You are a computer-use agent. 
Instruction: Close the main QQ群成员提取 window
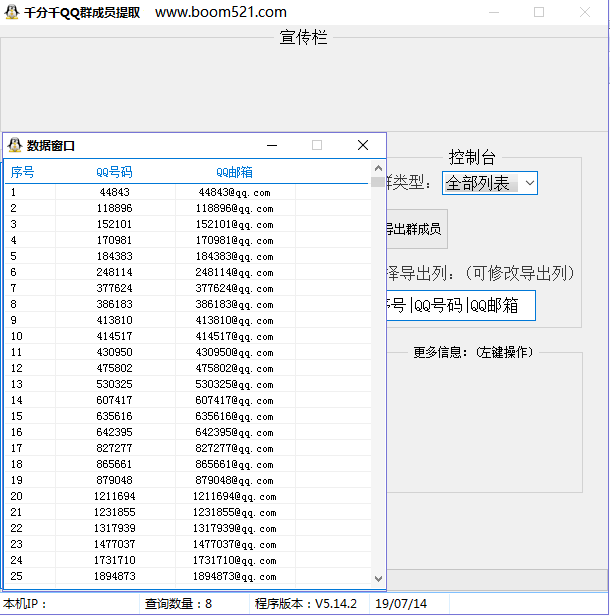(x=585, y=13)
